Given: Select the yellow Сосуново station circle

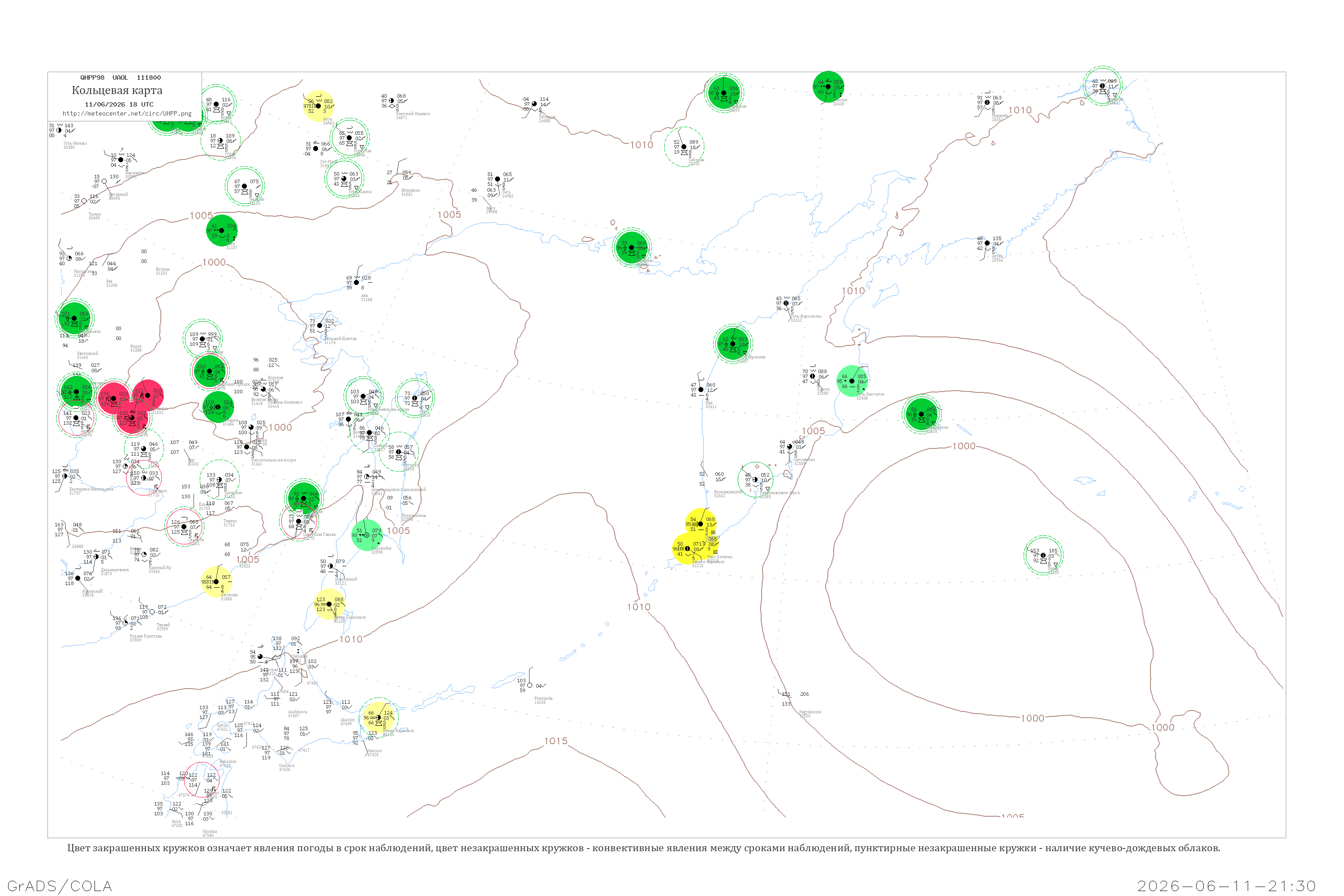Looking at the screenshot, I should (x=216, y=582).
